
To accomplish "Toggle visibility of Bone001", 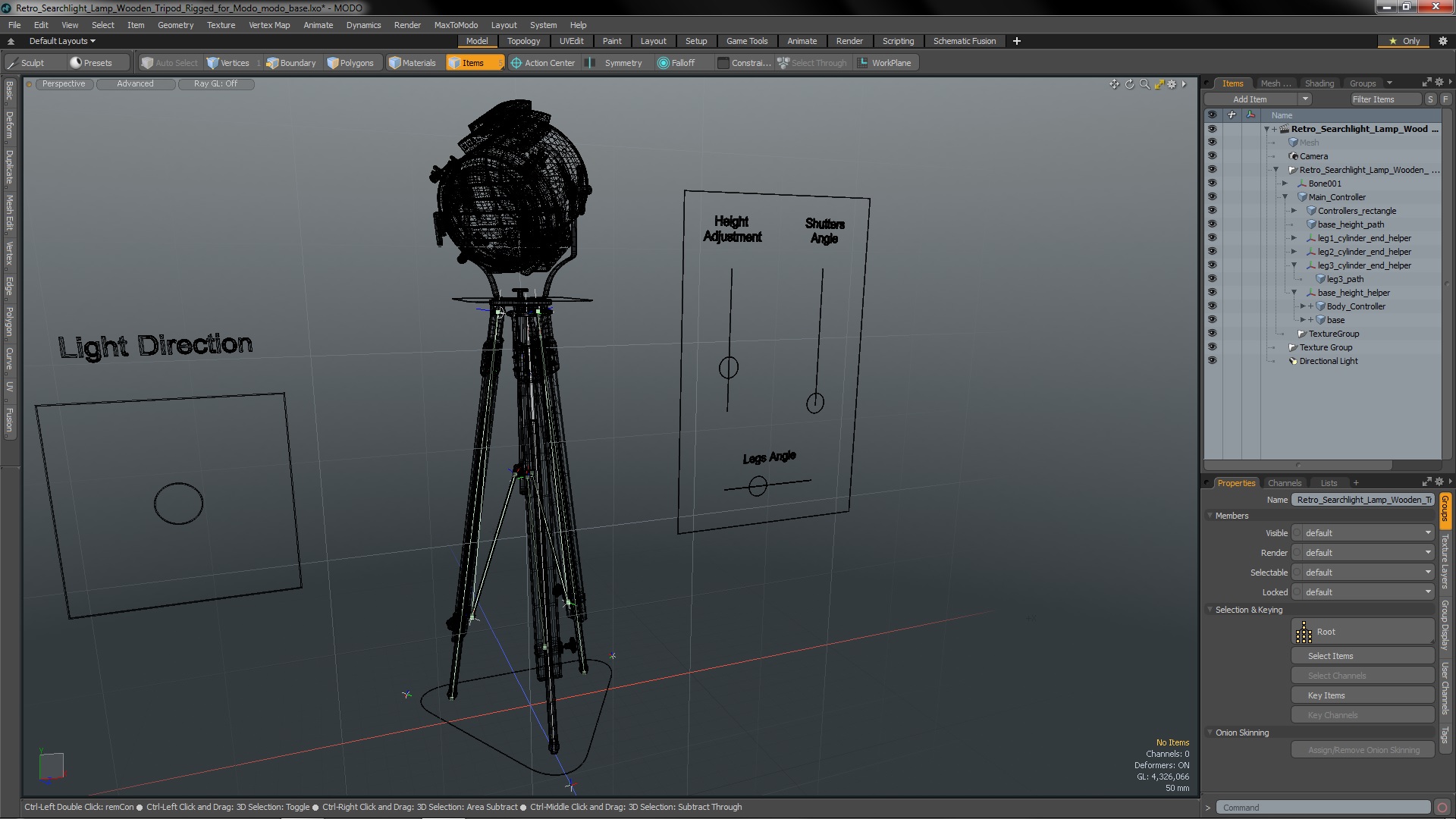I will point(1212,184).
